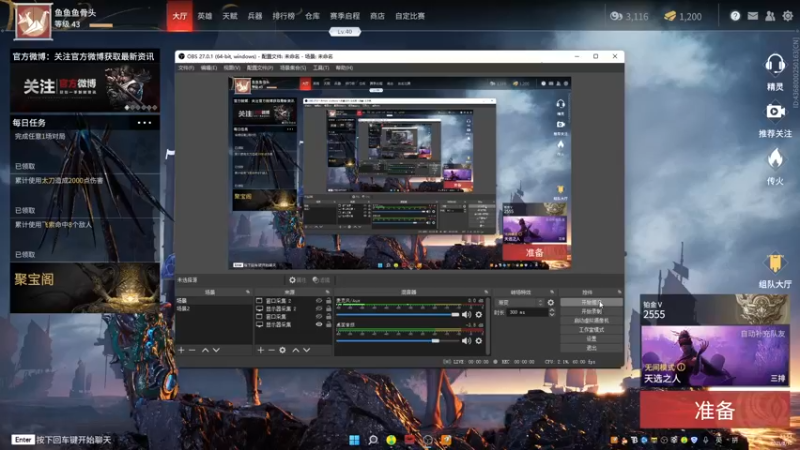The image size is (800, 450).
Task: Open the 配置文件(P) menu in OBS
Action: click(260, 68)
